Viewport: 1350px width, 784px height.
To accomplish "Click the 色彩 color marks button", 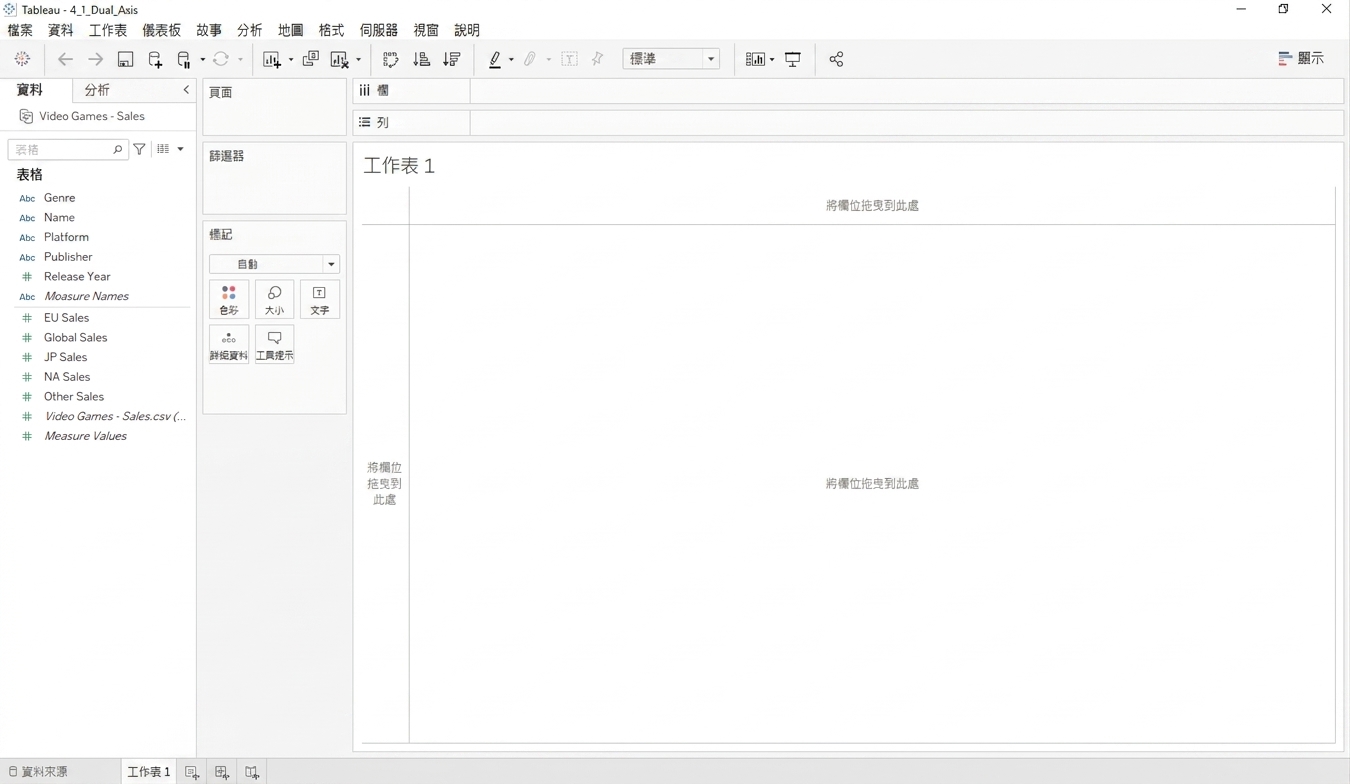I will point(229,300).
